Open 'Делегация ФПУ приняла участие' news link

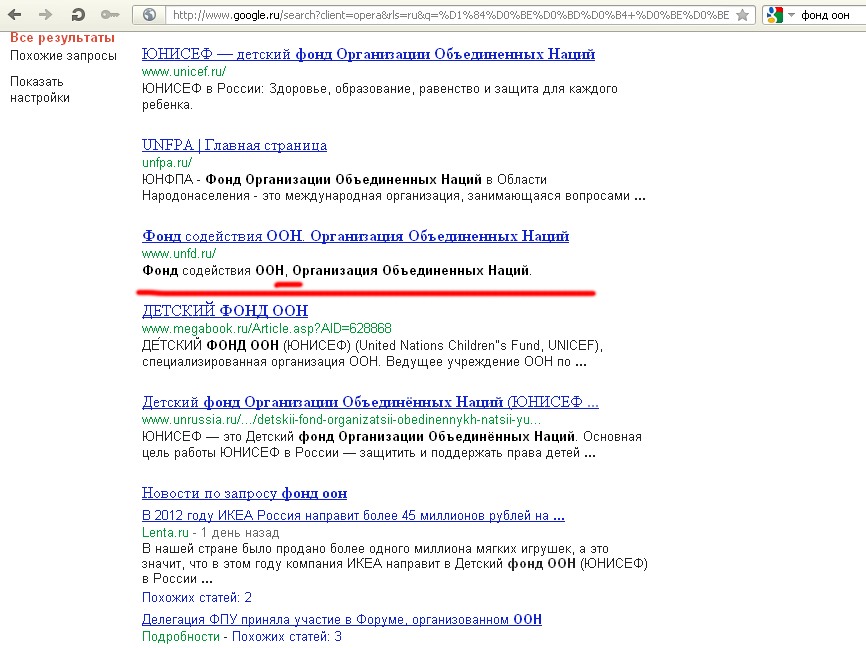pyautogui.click(x=341, y=619)
